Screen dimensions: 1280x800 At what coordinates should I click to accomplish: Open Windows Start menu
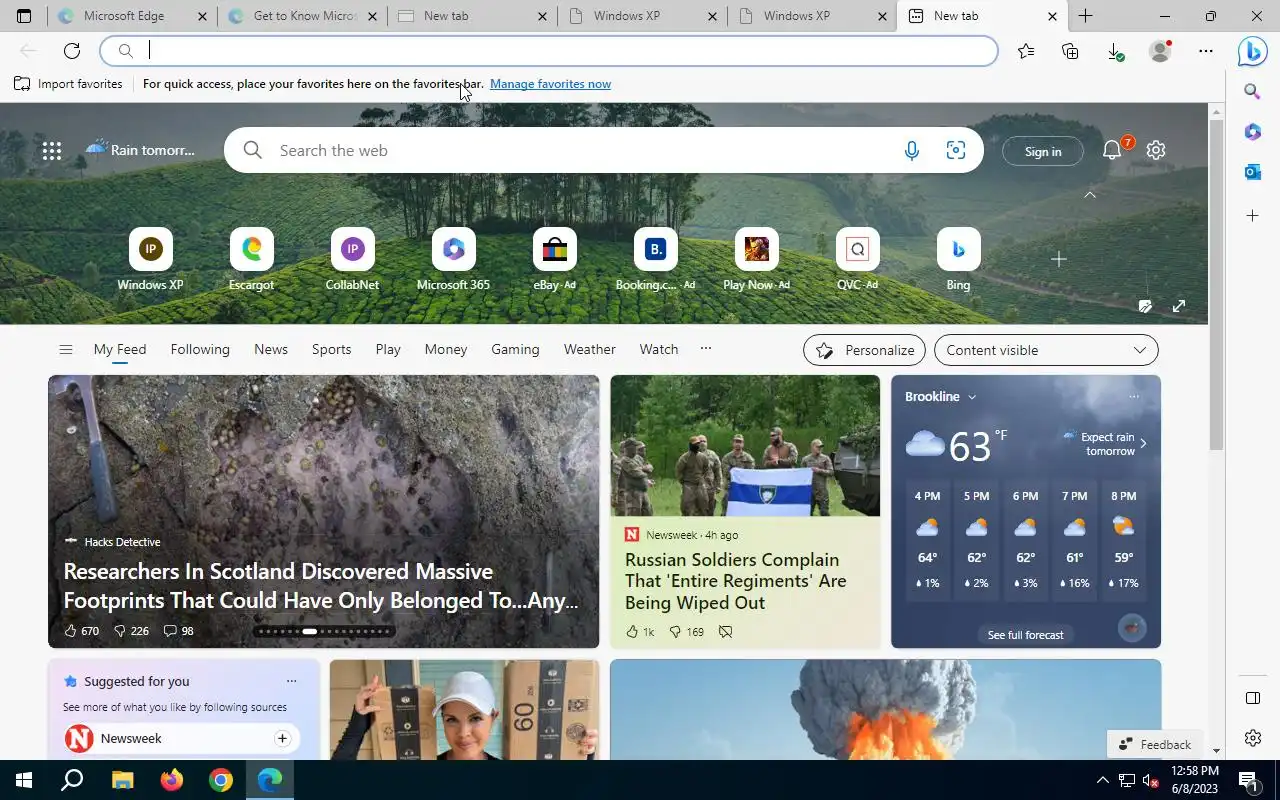24,780
